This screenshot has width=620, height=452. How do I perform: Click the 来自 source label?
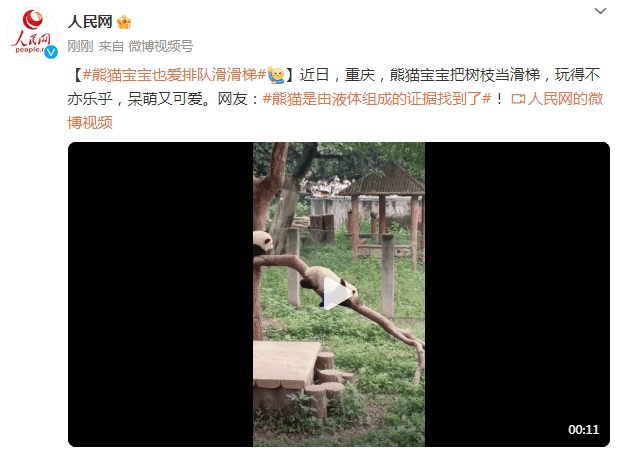pyautogui.click(x=111, y=46)
